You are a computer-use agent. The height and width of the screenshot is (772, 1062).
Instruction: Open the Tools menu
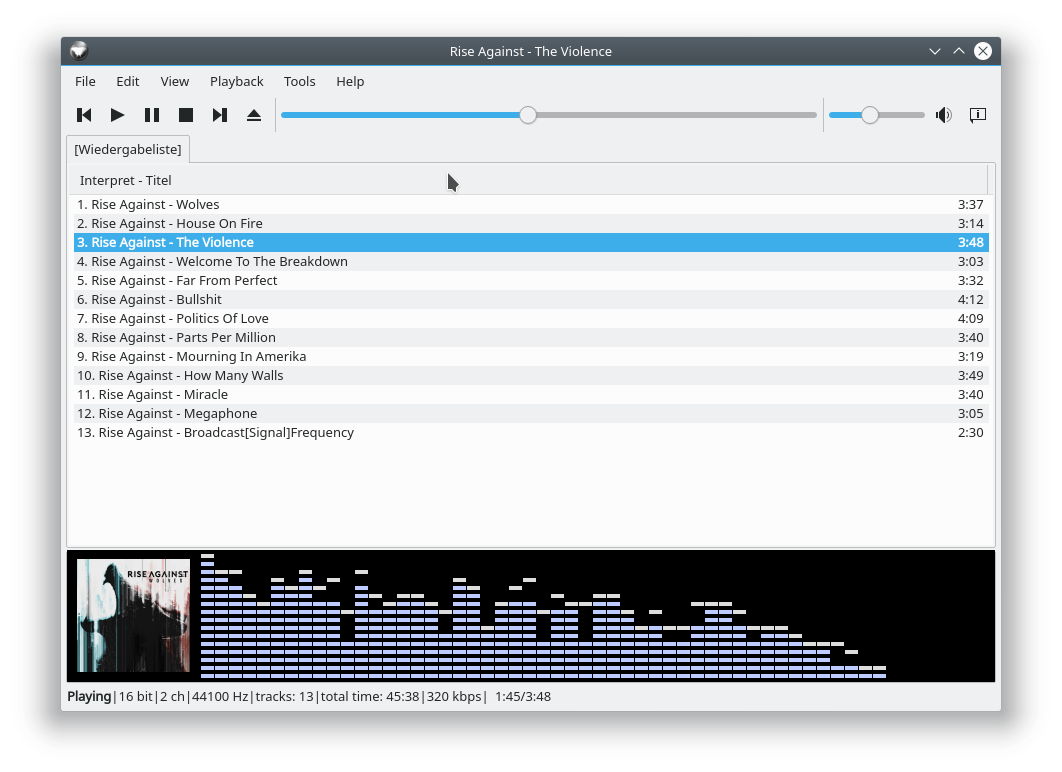coord(299,81)
